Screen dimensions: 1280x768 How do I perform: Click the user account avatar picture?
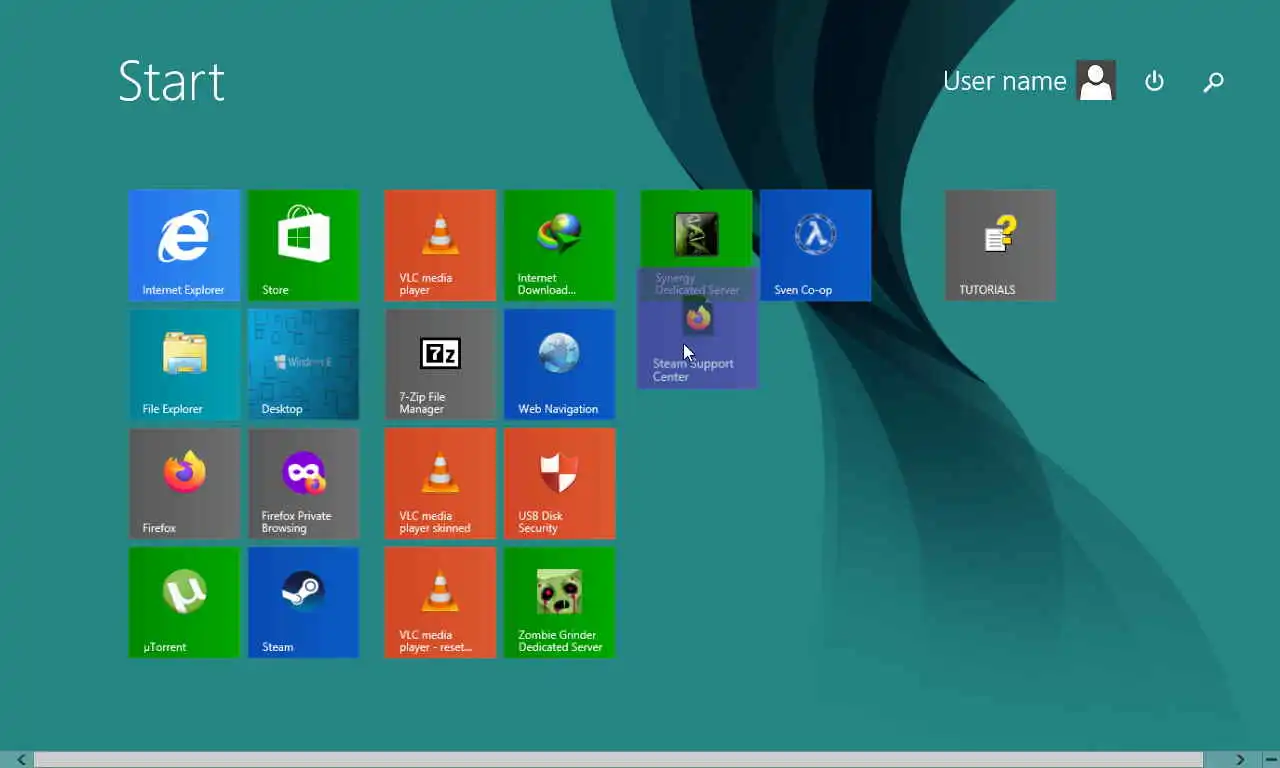[x=1096, y=81]
